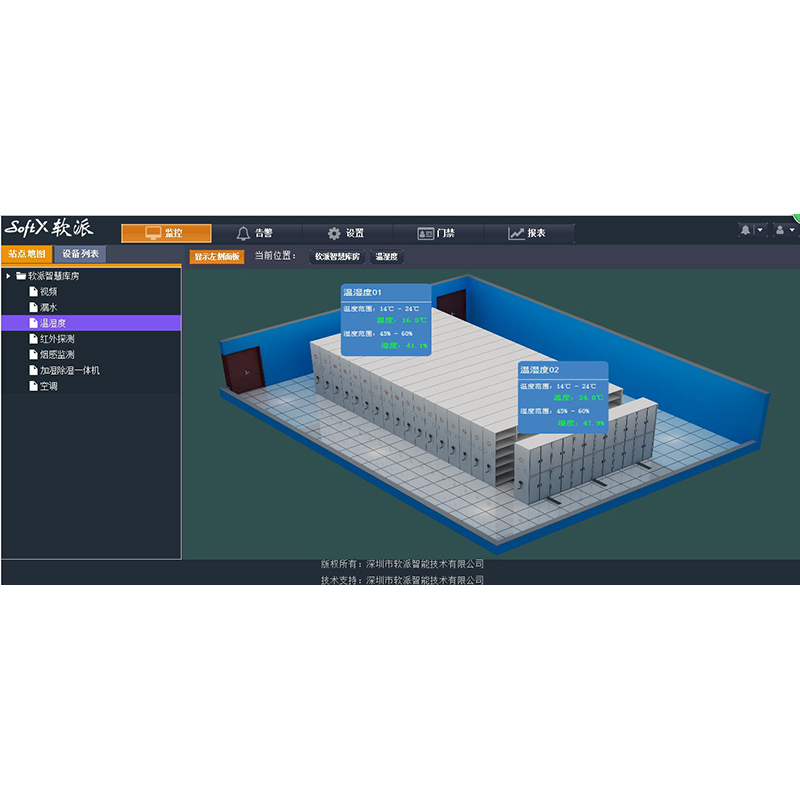
Task: Click the 温湿度02 sensor info panel
Action: tap(562, 396)
